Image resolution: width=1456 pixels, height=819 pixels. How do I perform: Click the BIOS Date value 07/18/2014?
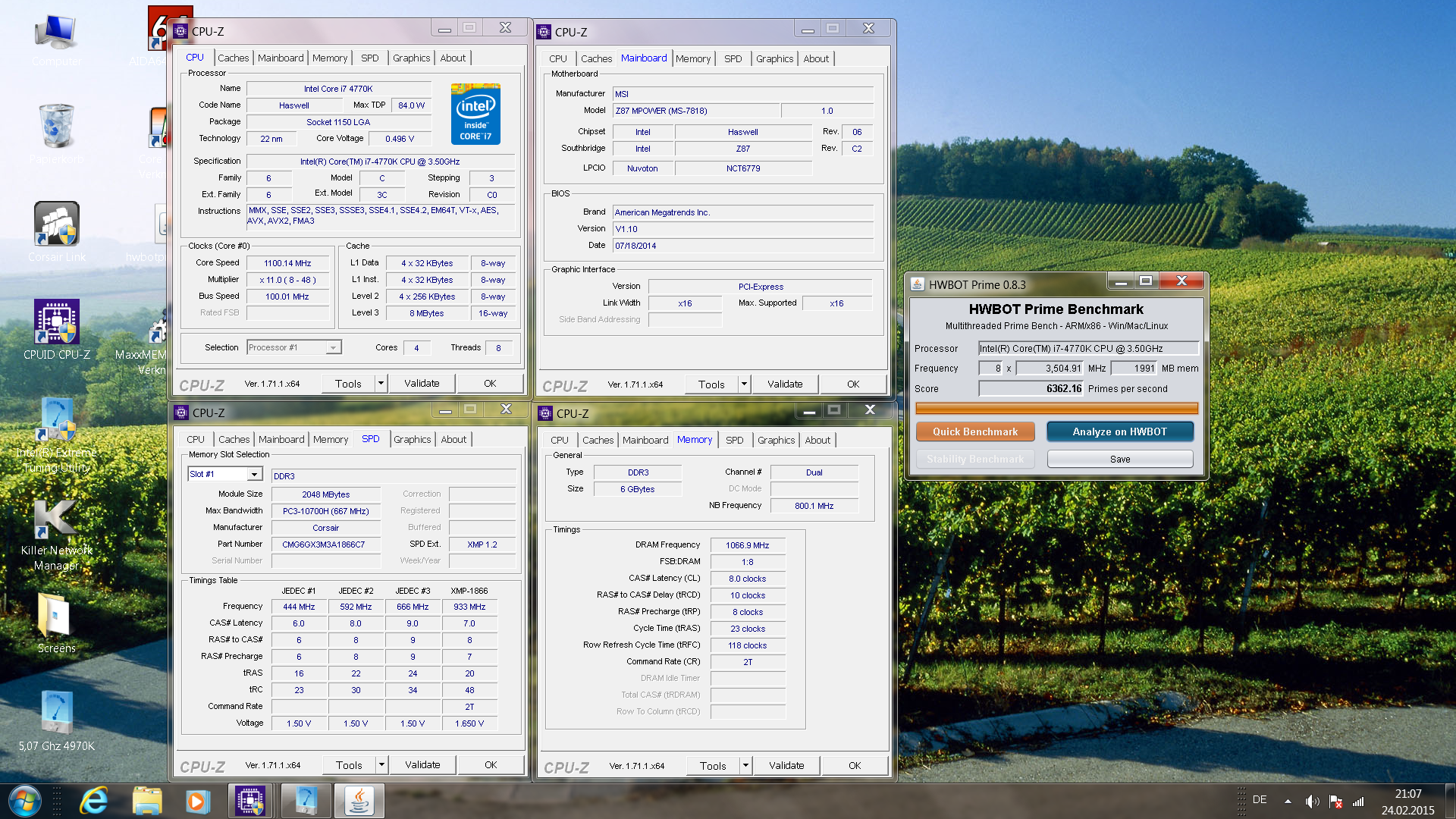point(742,246)
